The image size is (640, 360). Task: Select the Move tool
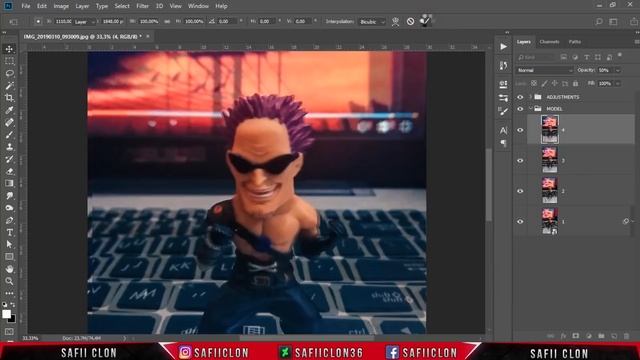[9, 49]
